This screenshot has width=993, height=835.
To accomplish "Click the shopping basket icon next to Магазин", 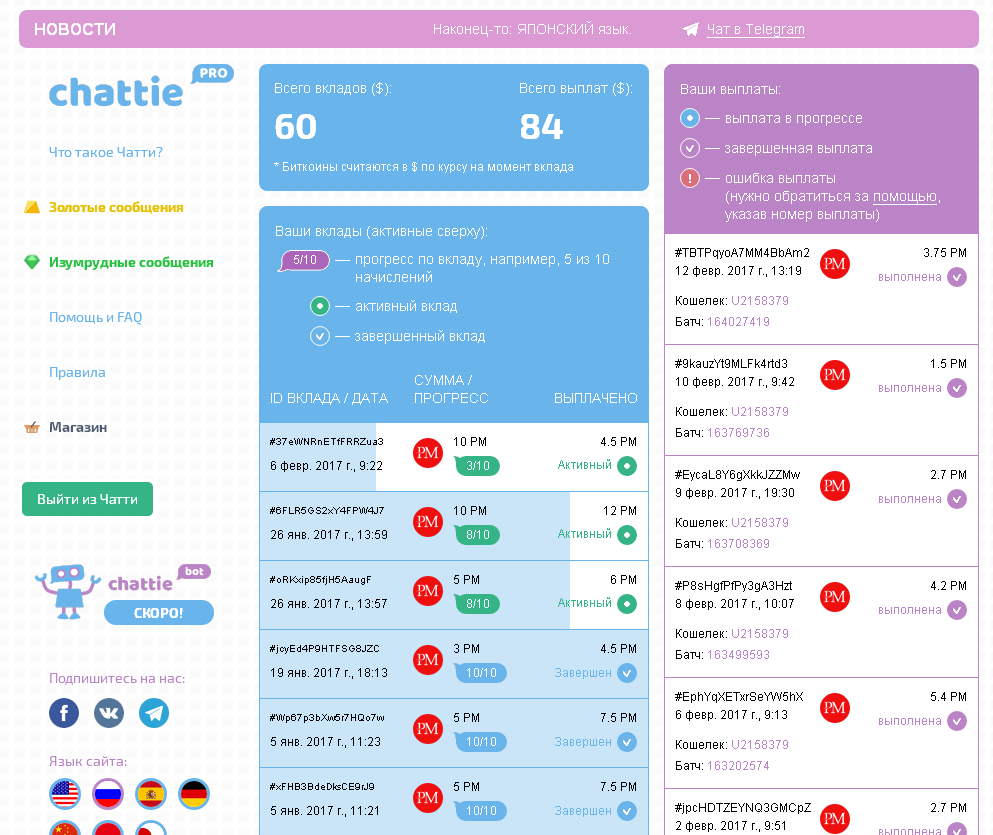I will [x=32, y=427].
